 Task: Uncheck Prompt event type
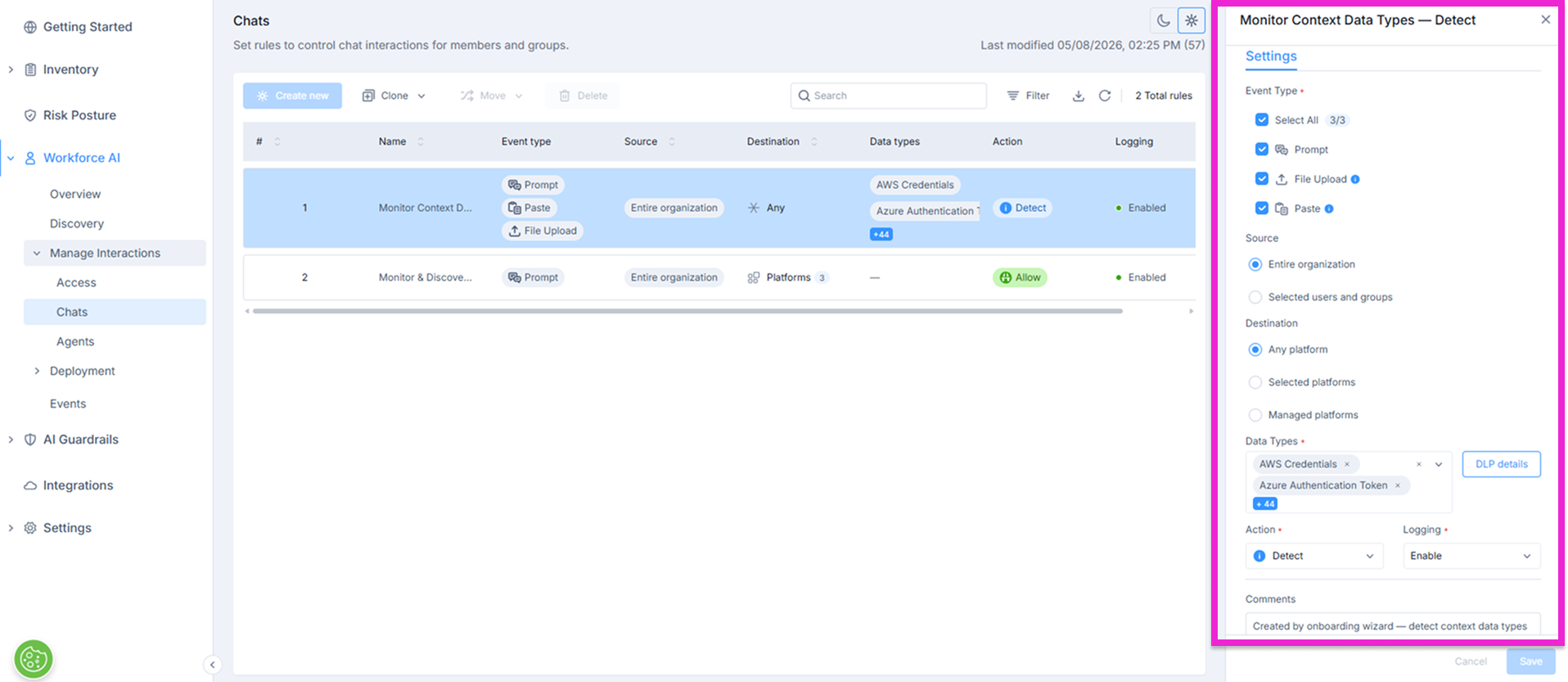[1262, 150]
